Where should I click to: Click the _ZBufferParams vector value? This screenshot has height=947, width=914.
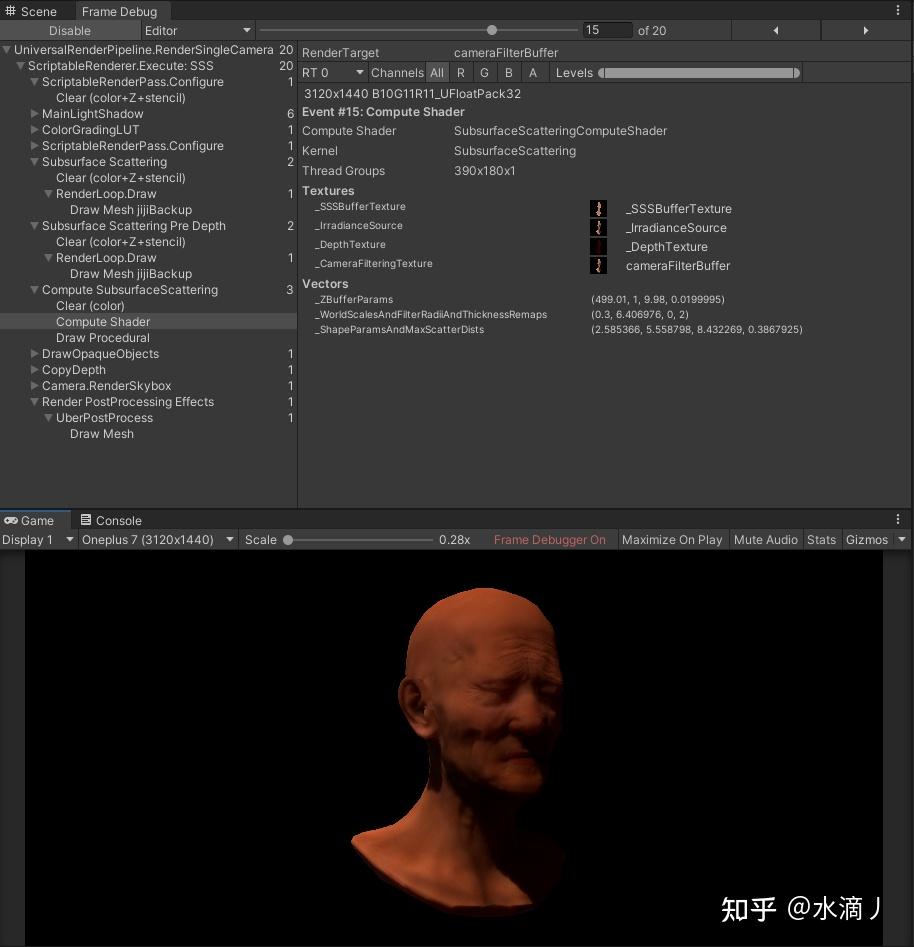[x=657, y=299]
